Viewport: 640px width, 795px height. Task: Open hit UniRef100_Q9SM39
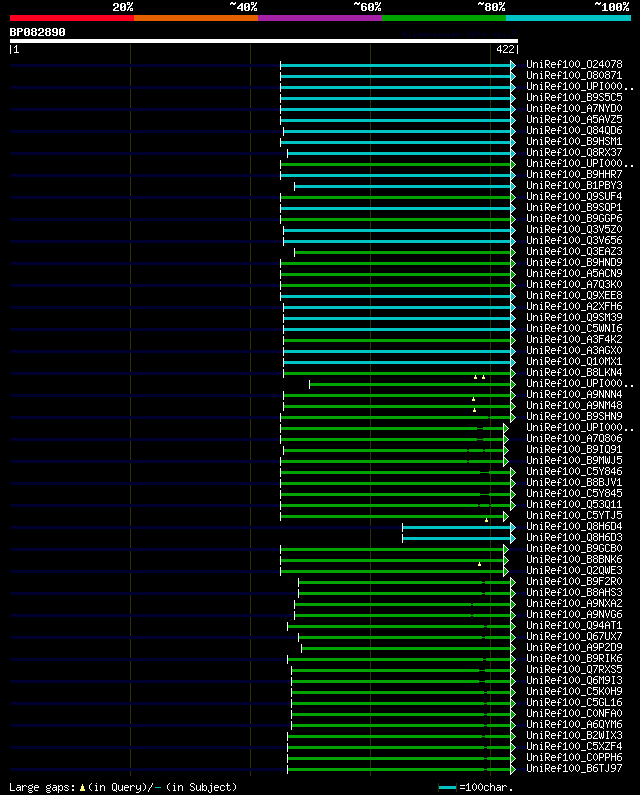click(x=574, y=317)
